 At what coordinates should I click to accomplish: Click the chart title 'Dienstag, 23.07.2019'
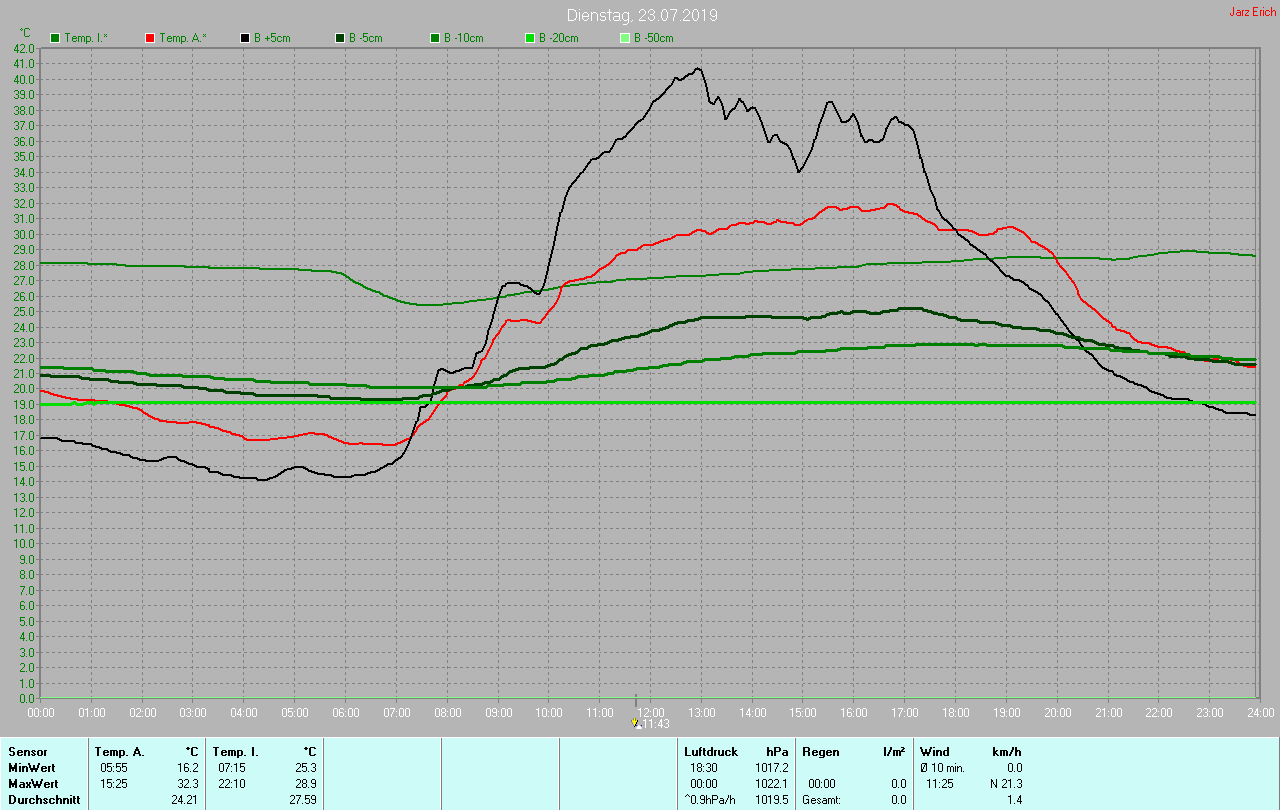(x=642, y=15)
